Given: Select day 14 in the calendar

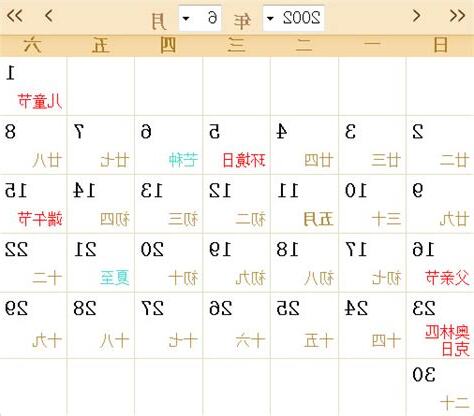Looking at the screenshot, I should (101, 204).
